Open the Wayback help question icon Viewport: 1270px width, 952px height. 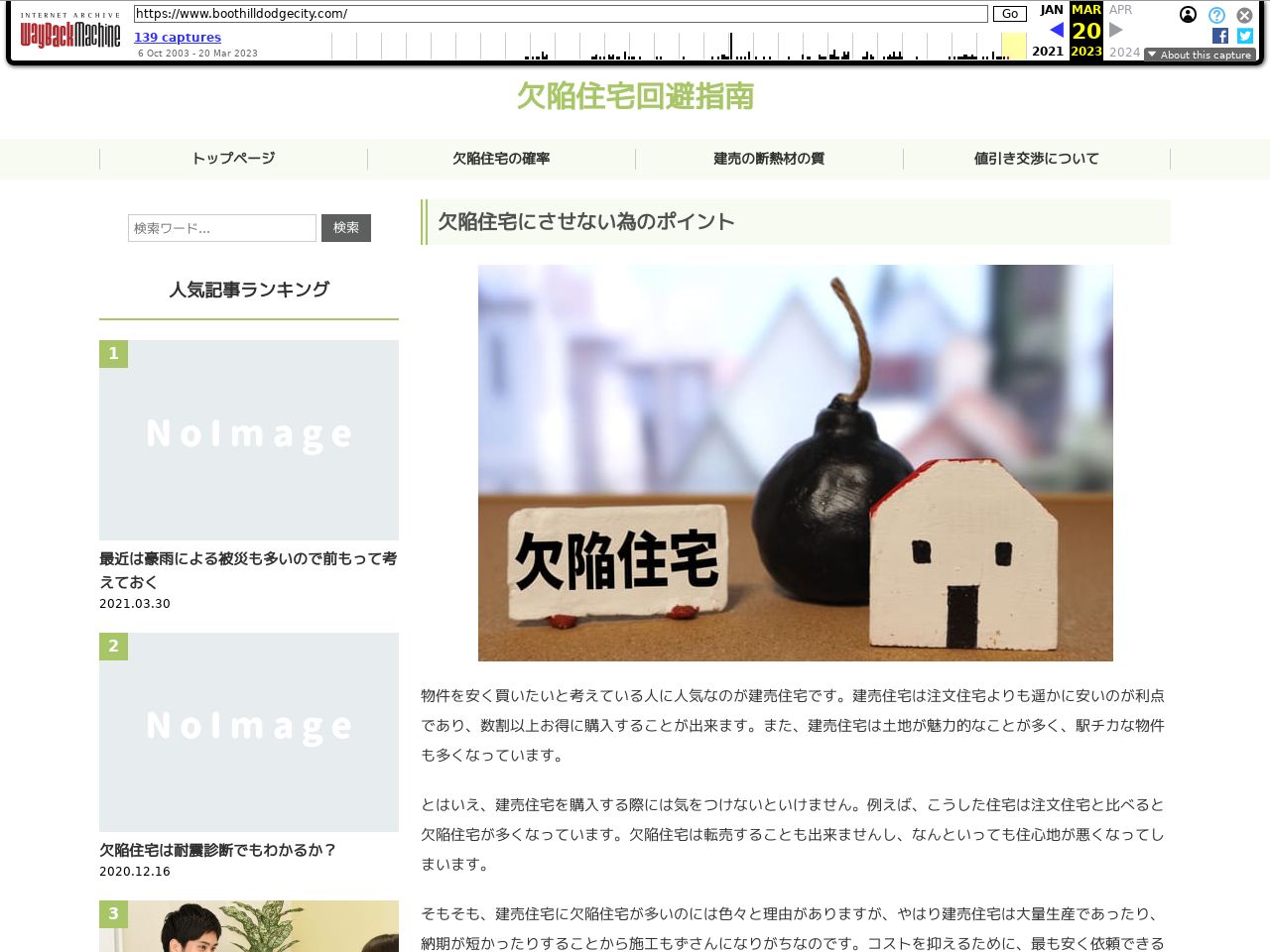pyautogui.click(x=1216, y=15)
